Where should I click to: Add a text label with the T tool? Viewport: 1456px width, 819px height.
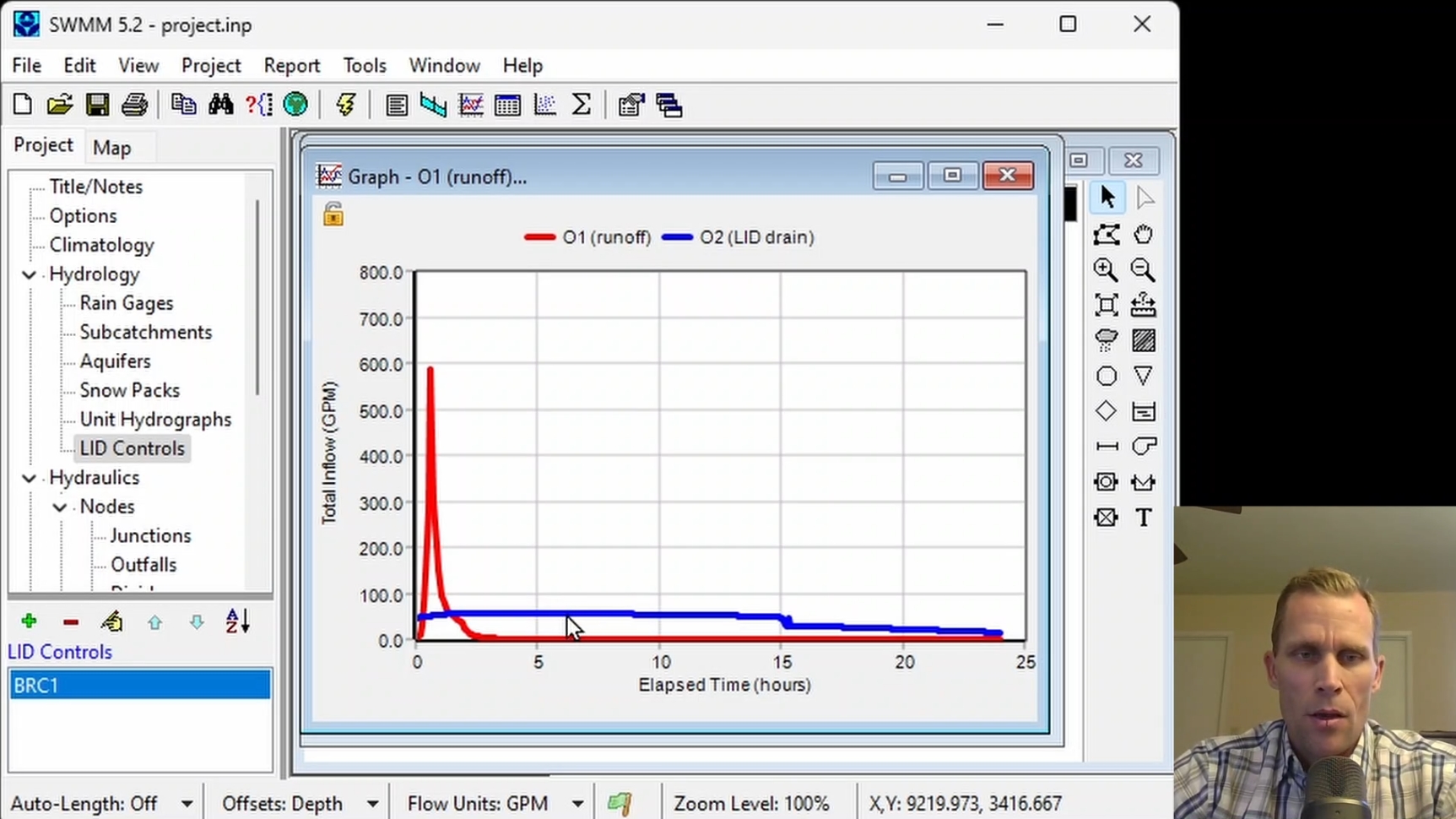[1144, 517]
